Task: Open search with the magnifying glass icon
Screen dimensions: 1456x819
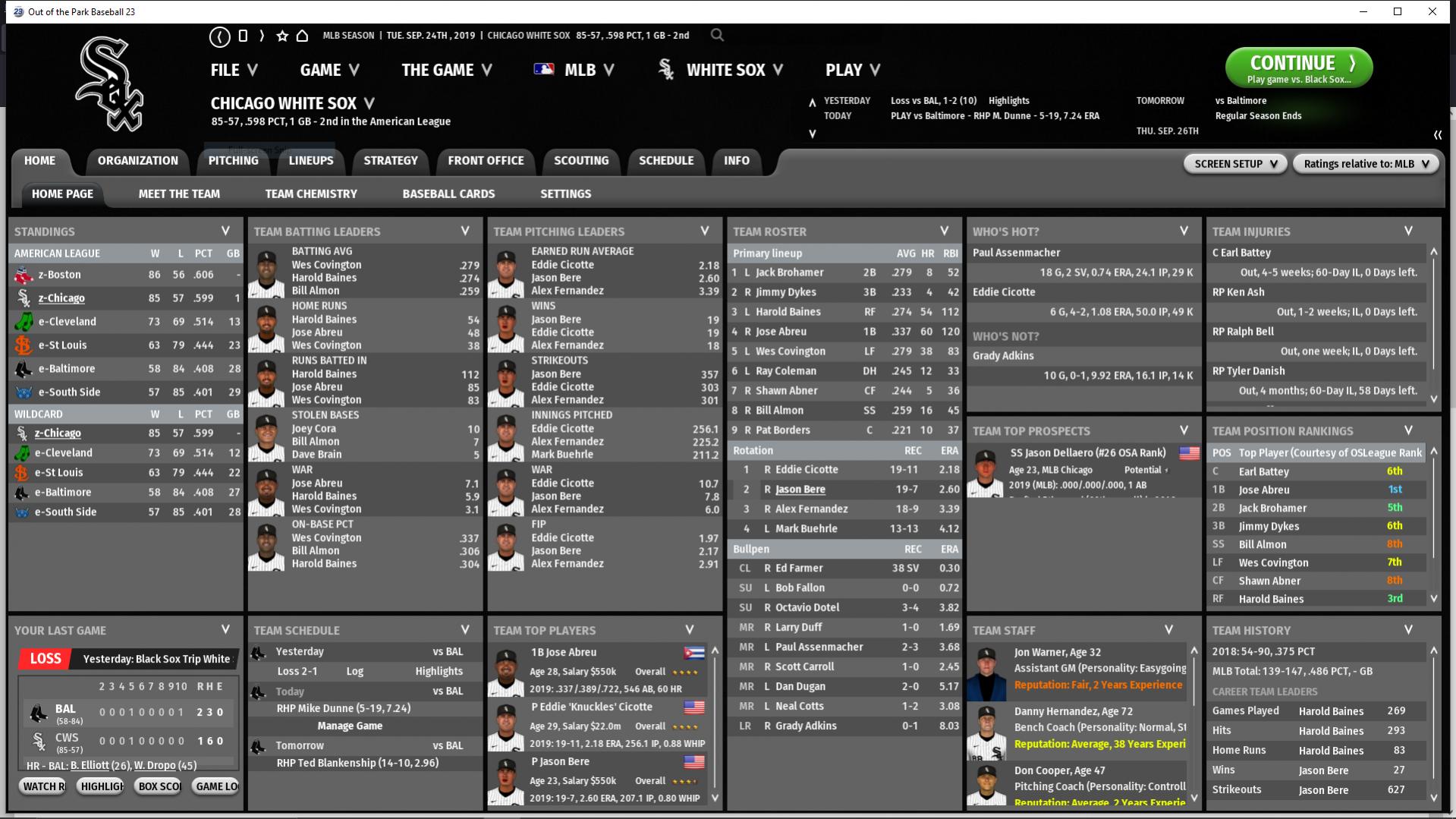Action: [717, 35]
